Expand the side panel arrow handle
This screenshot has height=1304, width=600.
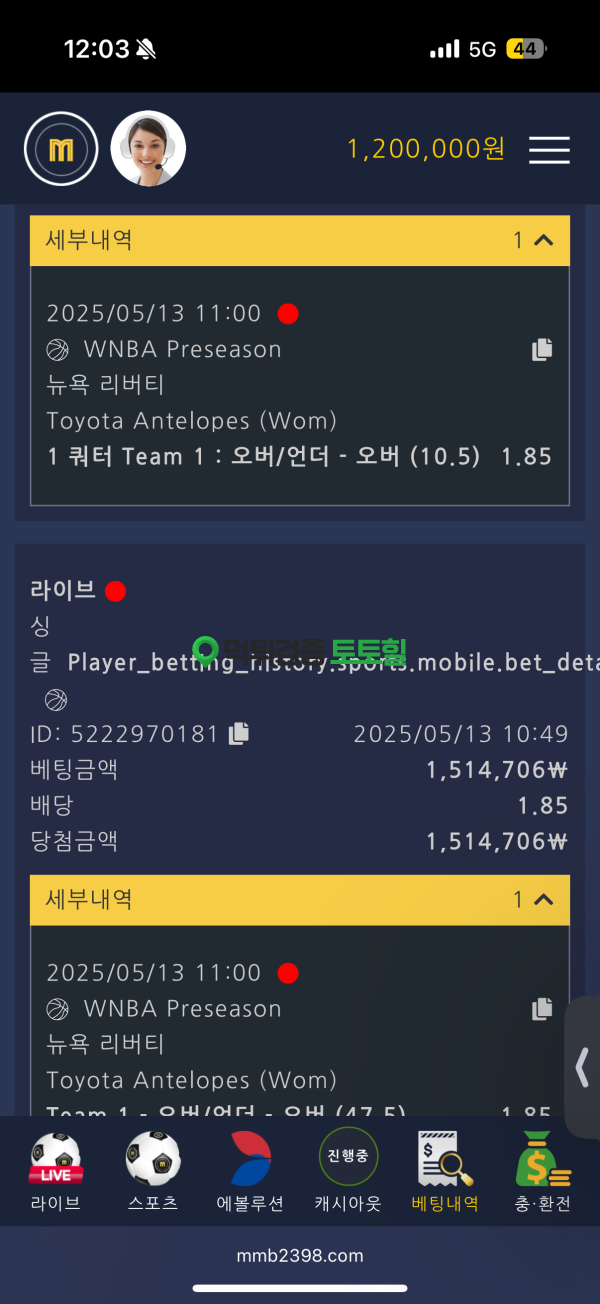pos(583,1068)
